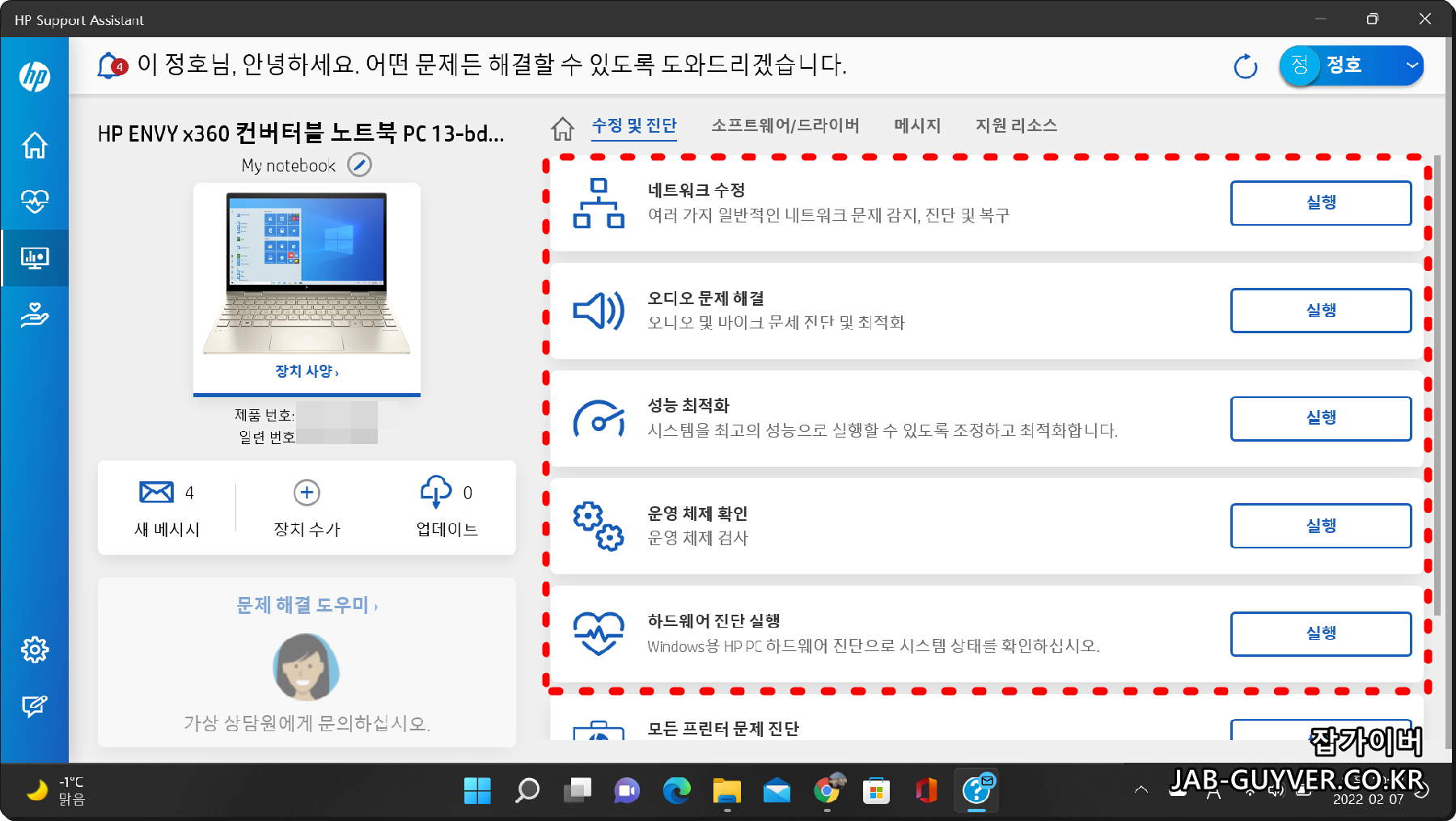Image resolution: width=1456 pixels, height=821 pixels.
Task: Click the weather widget on taskbar
Action: pos(57,790)
